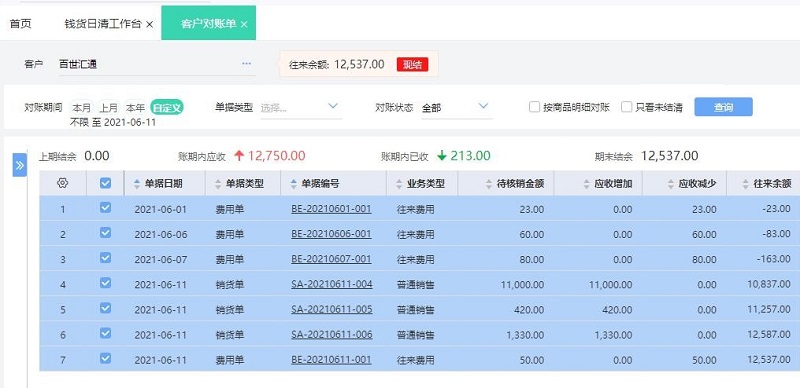Screen dimensions: 800x388
Task: Select 本月 reconciliation period
Action: (82, 108)
